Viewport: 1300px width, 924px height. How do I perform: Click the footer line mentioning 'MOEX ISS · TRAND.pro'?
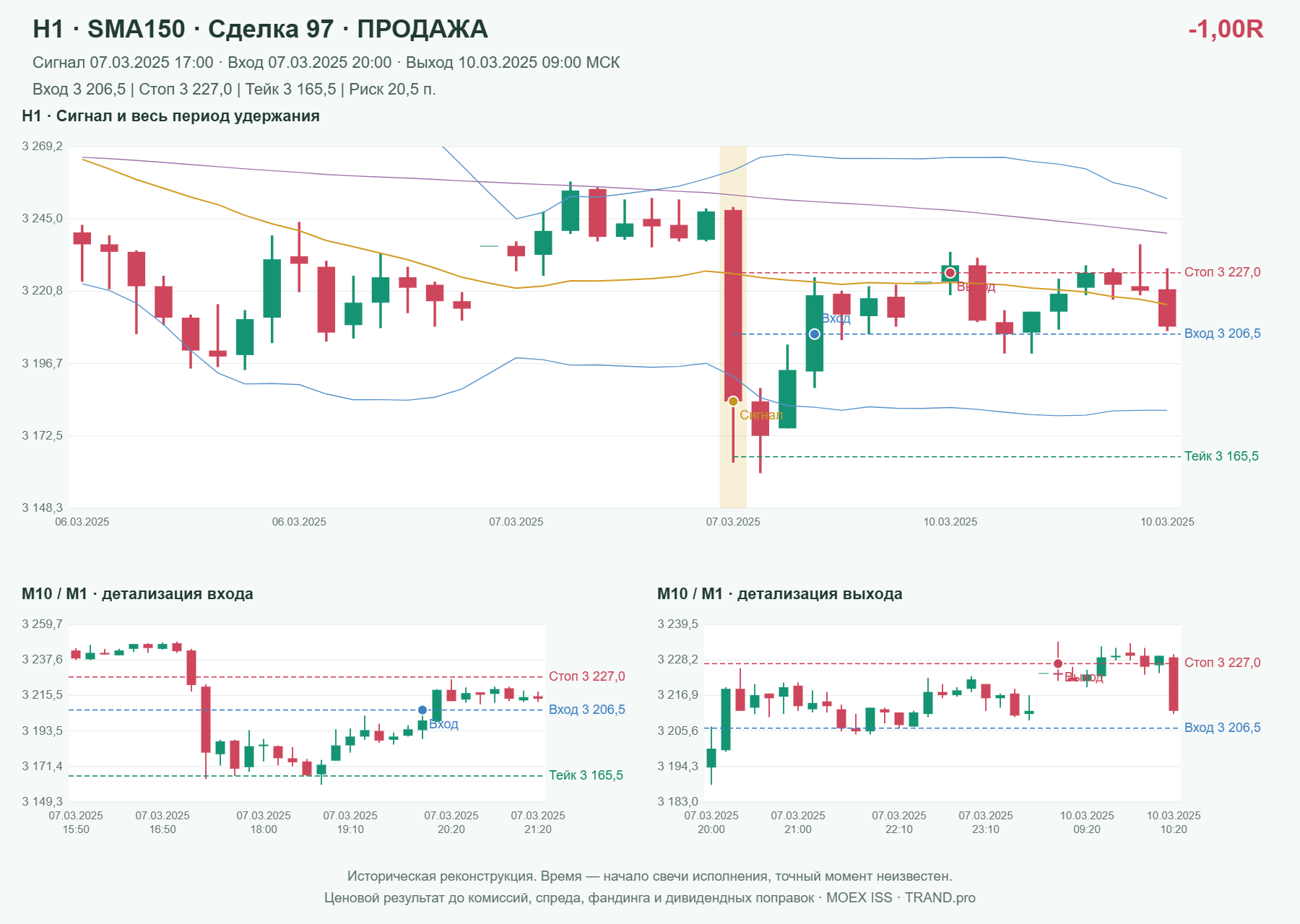click(x=650, y=898)
